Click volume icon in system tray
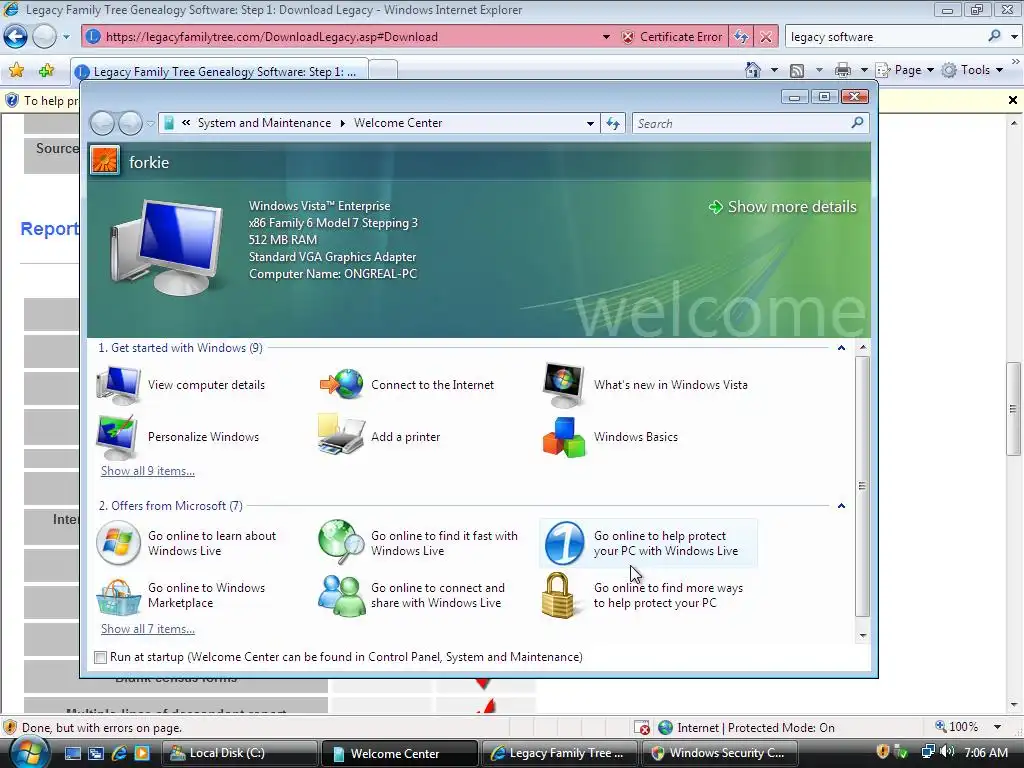This screenshot has width=1024, height=768. tap(946, 752)
